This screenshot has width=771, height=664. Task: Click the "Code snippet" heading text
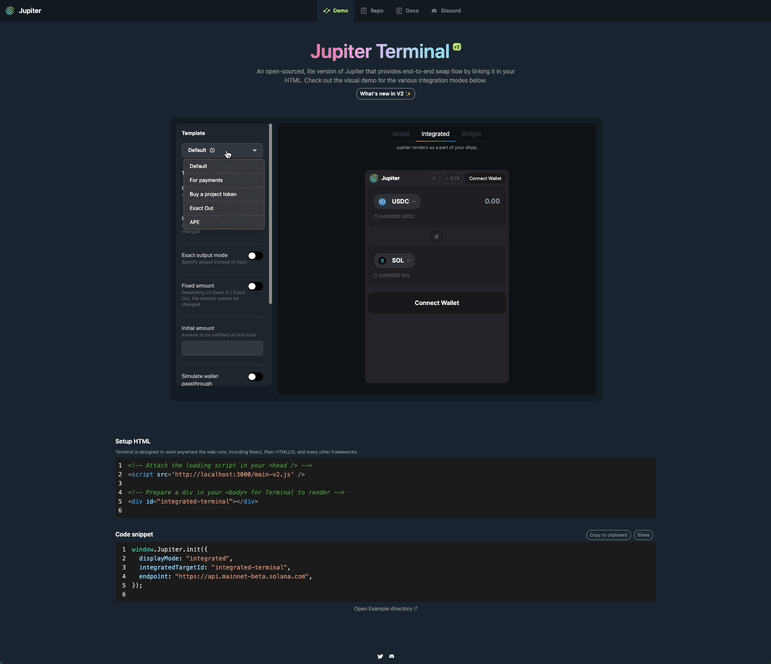coord(134,534)
